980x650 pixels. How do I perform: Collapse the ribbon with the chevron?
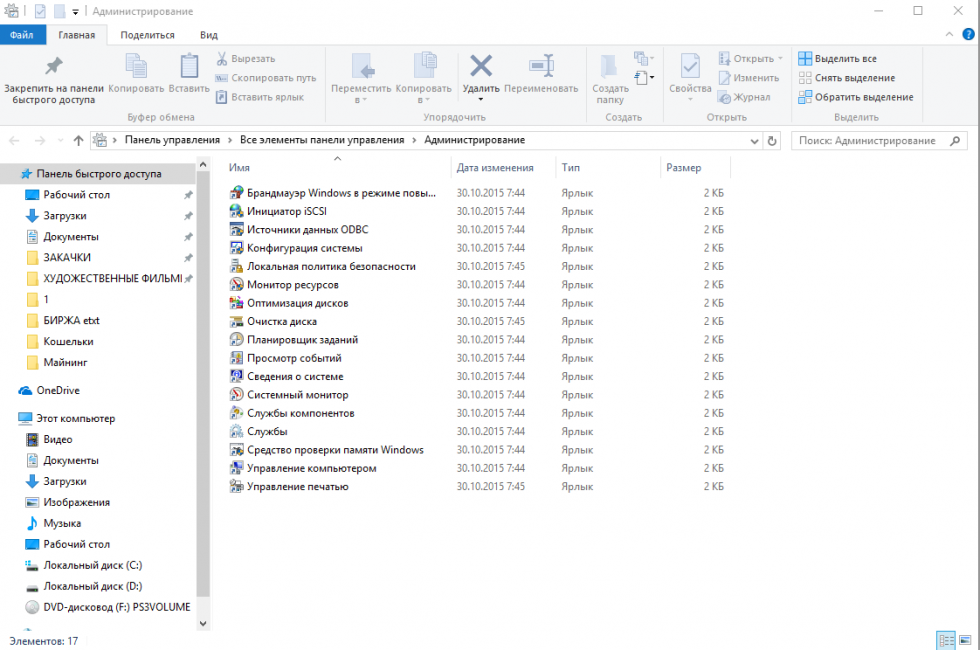pyautogui.click(x=949, y=34)
